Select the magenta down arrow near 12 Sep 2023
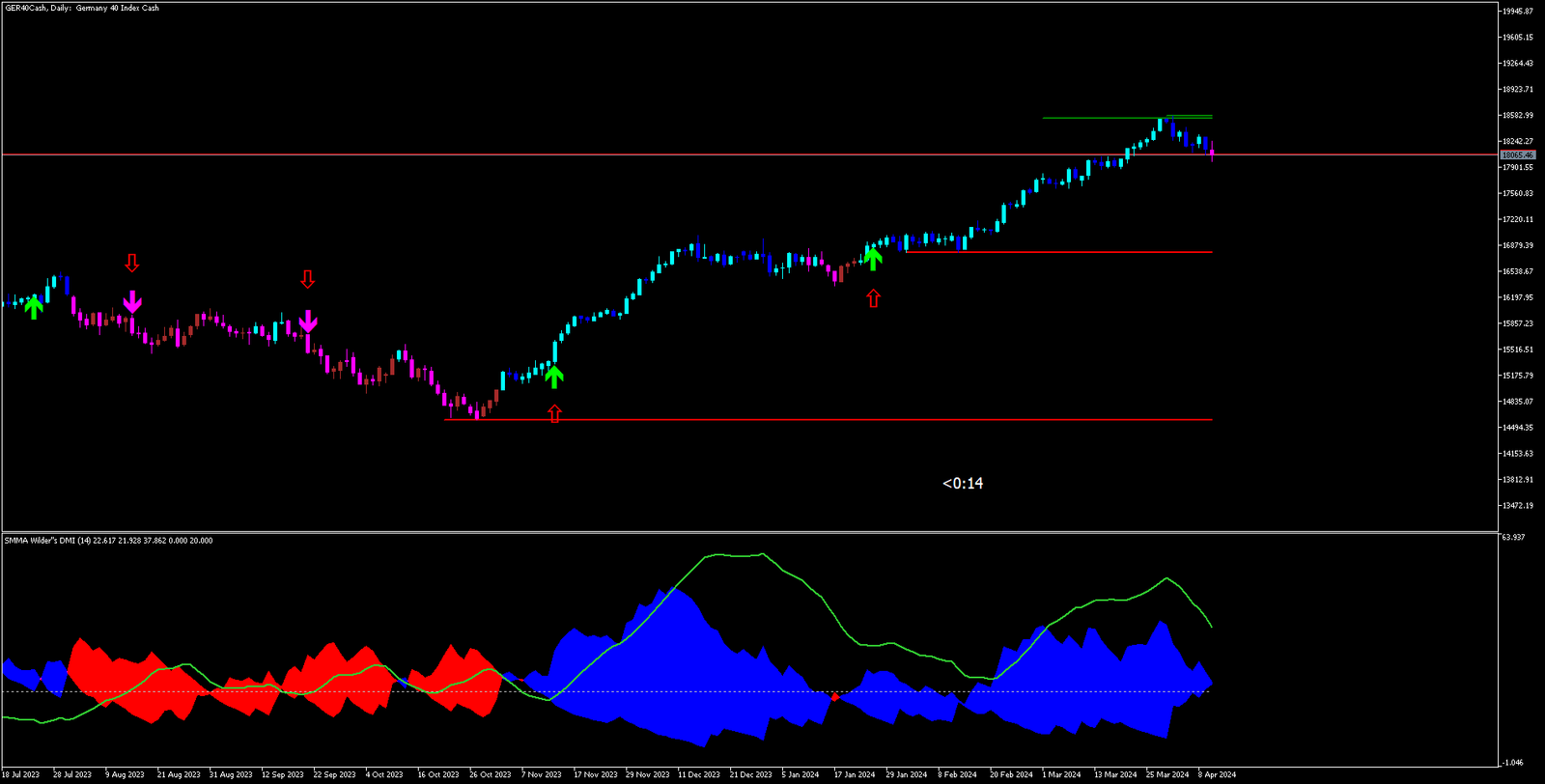The height and width of the screenshot is (784, 1545). pos(307,321)
